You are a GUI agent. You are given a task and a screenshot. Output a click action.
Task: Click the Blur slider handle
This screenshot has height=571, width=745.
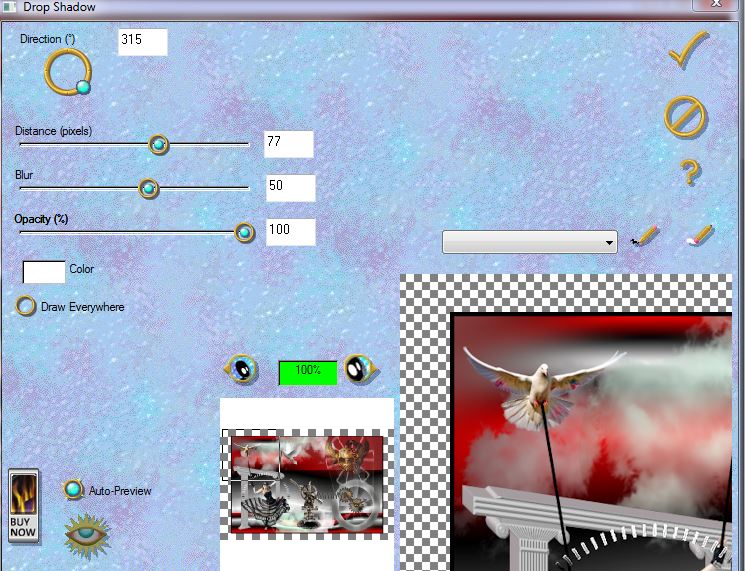(x=148, y=189)
